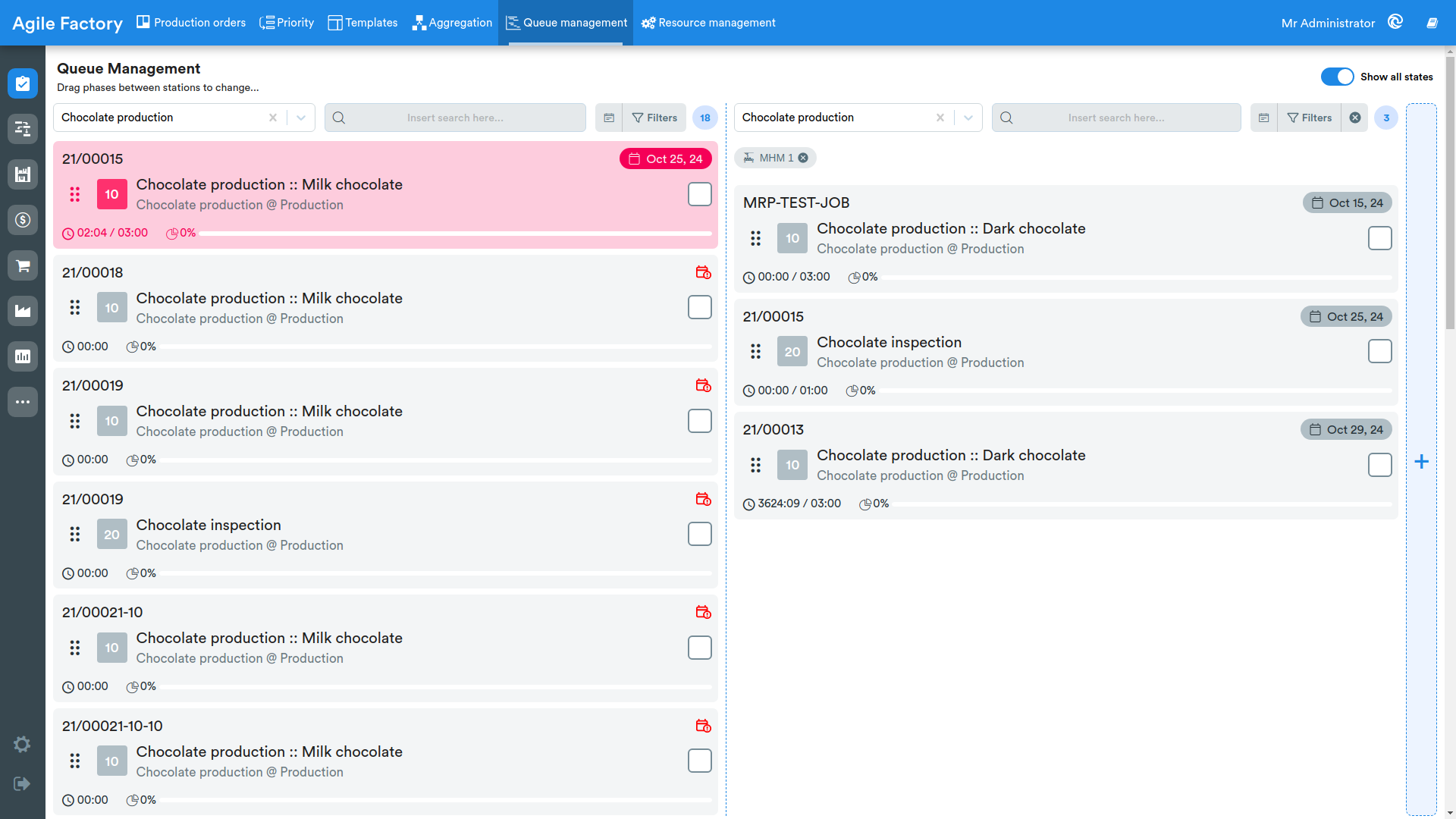The height and width of the screenshot is (819, 1456).
Task: Open the documentation book icon in header
Action: tap(1432, 23)
